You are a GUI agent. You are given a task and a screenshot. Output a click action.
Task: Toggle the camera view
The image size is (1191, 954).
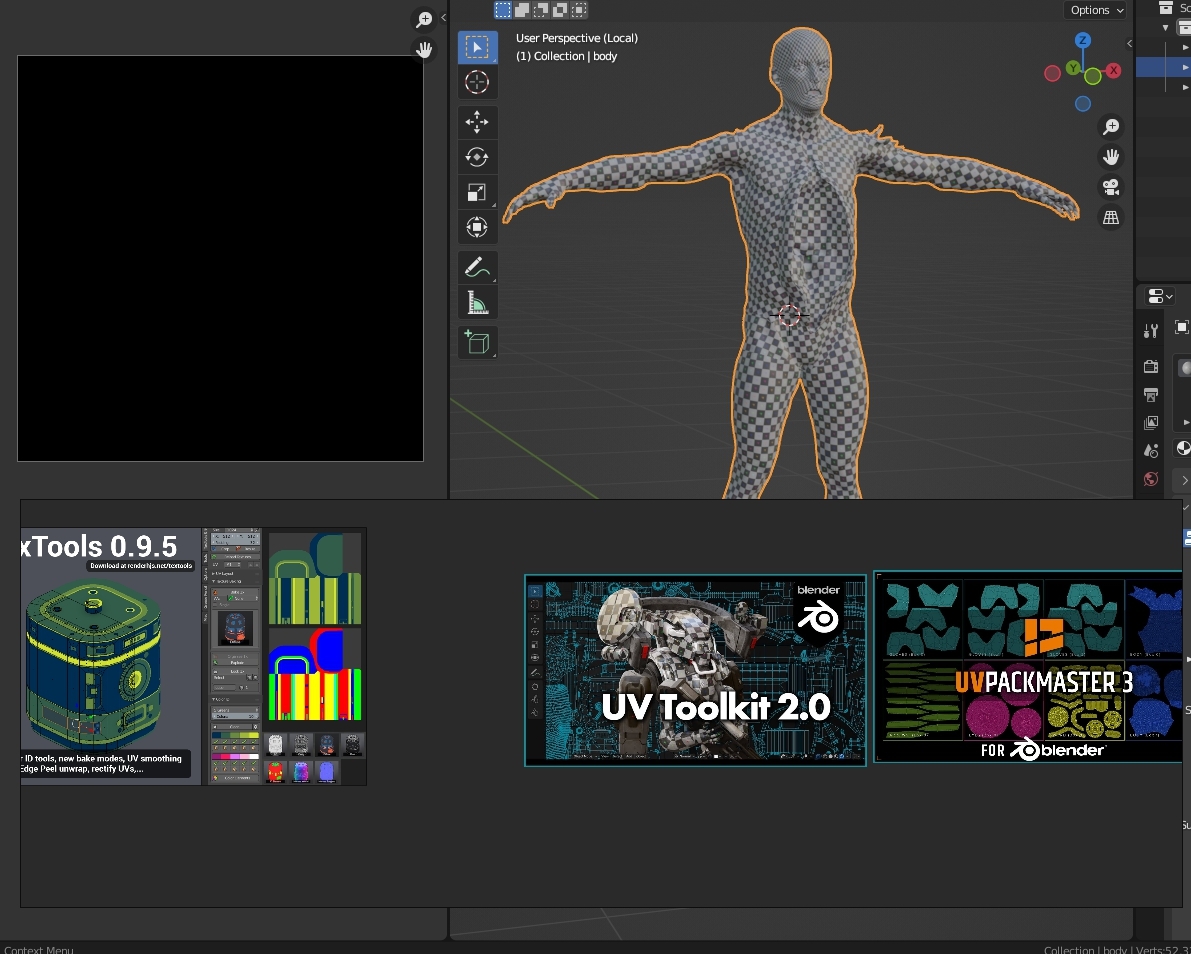1111,187
